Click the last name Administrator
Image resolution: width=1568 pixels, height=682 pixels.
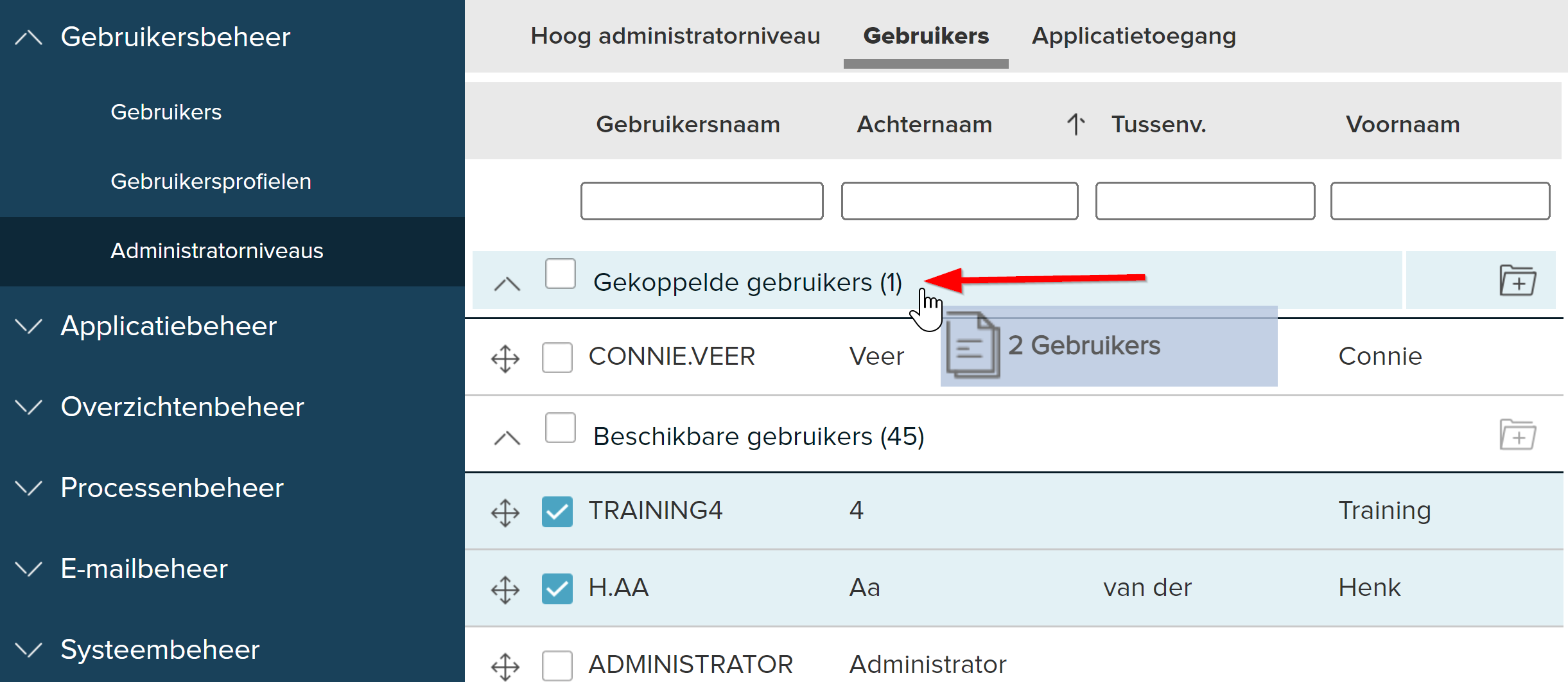click(928, 665)
